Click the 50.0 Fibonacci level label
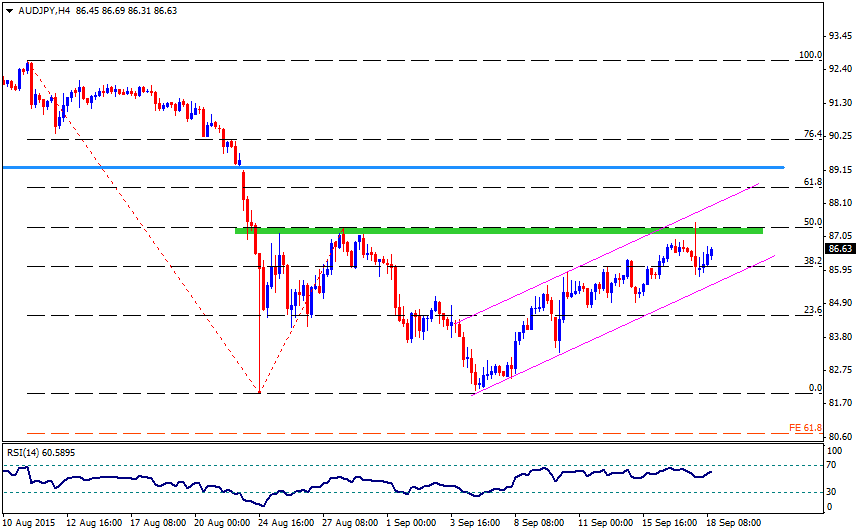 coord(813,222)
